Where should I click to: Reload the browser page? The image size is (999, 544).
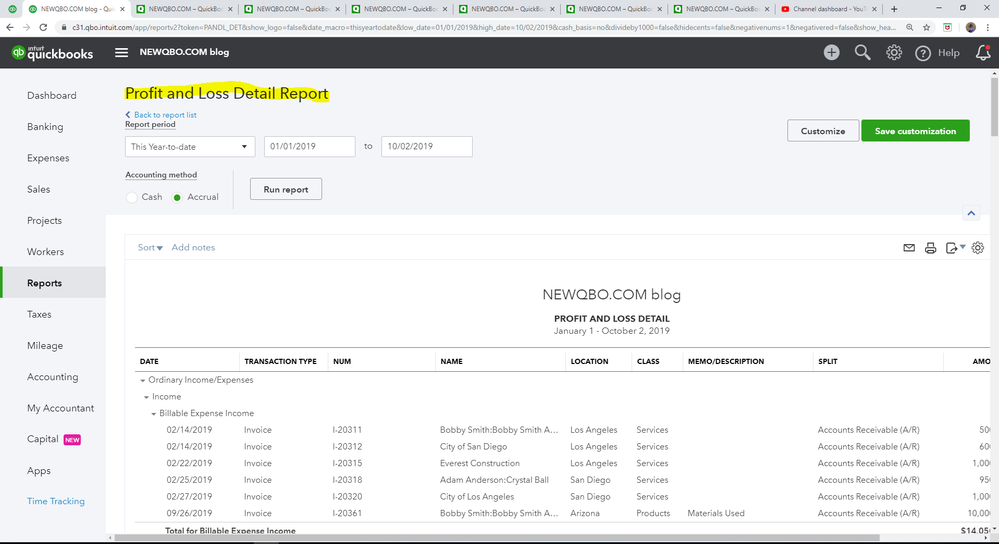coord(43,27)
